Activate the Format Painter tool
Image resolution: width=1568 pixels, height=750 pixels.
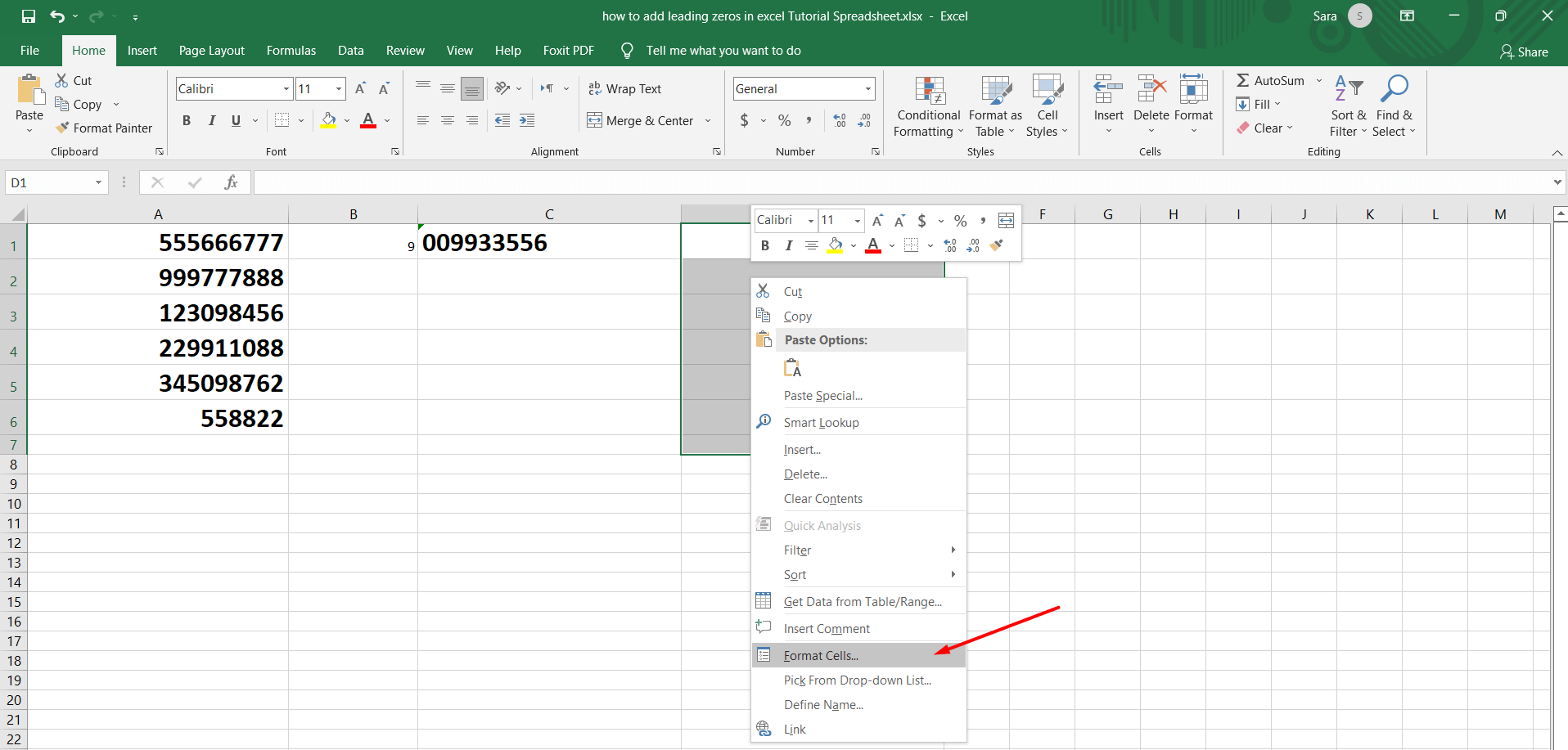point(104,128)
